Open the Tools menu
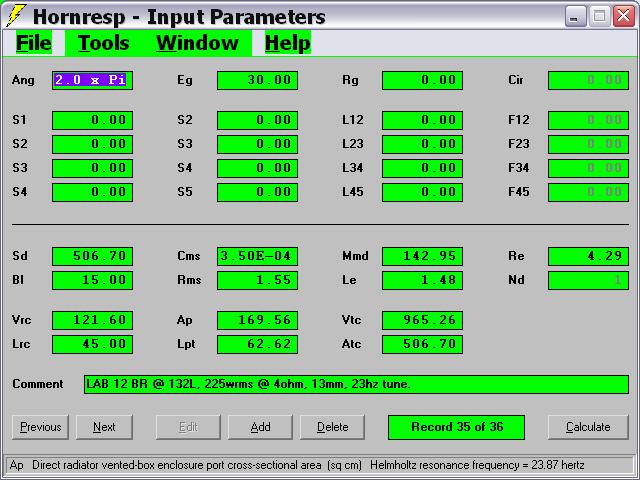 tap(103, 43)
